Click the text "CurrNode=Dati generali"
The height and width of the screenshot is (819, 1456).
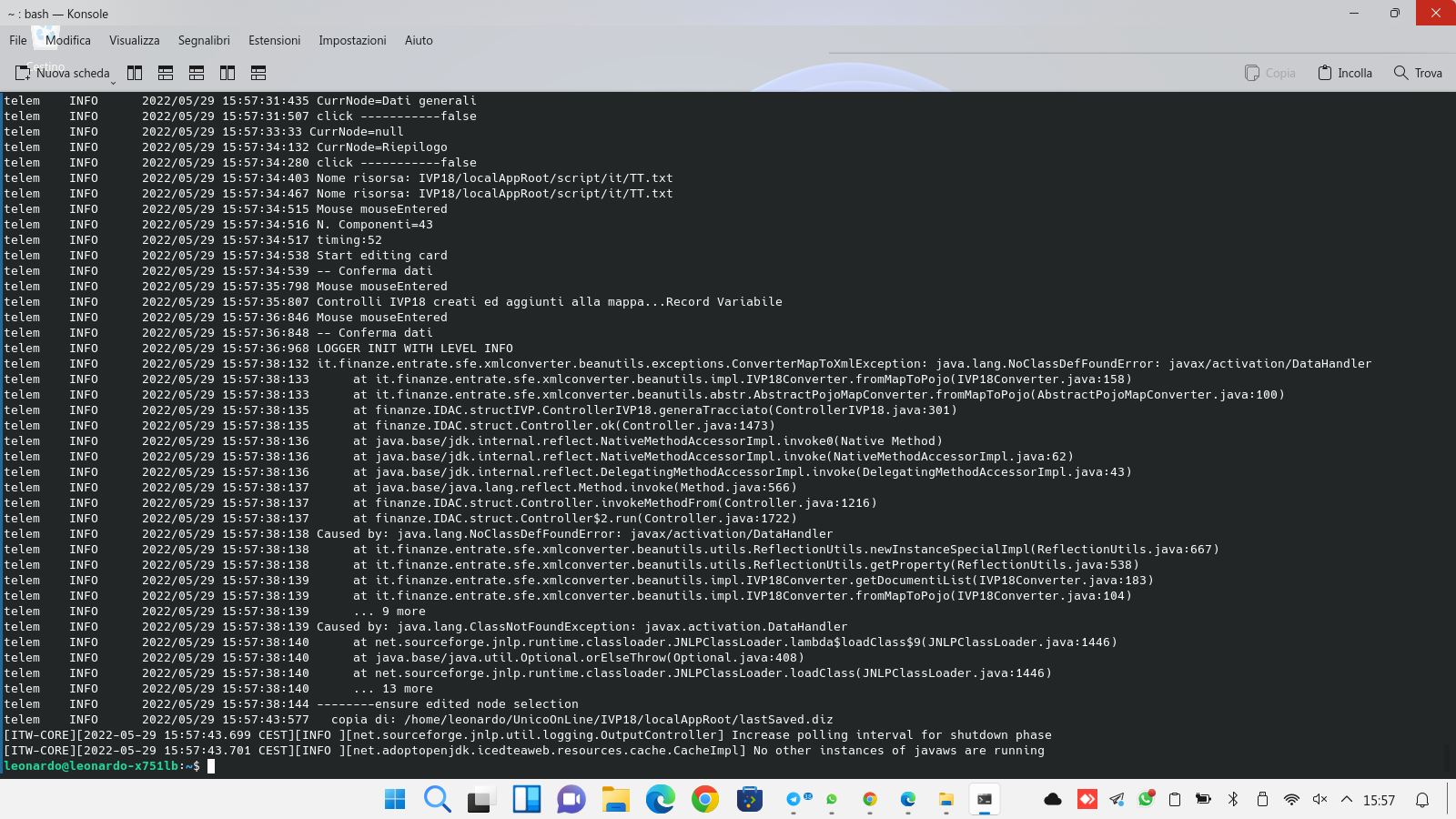coord(396,101)
